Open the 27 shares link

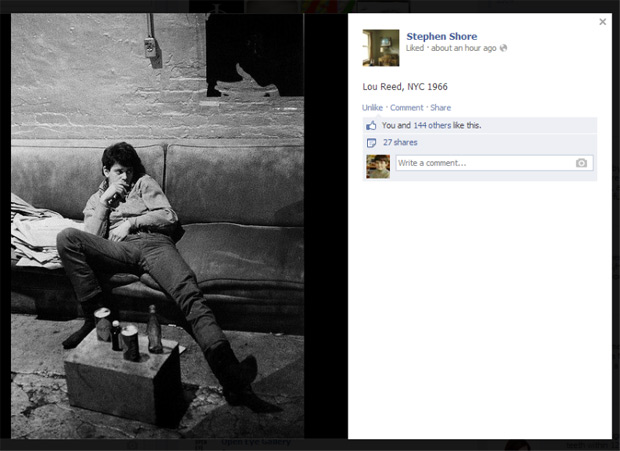[400, 142]
